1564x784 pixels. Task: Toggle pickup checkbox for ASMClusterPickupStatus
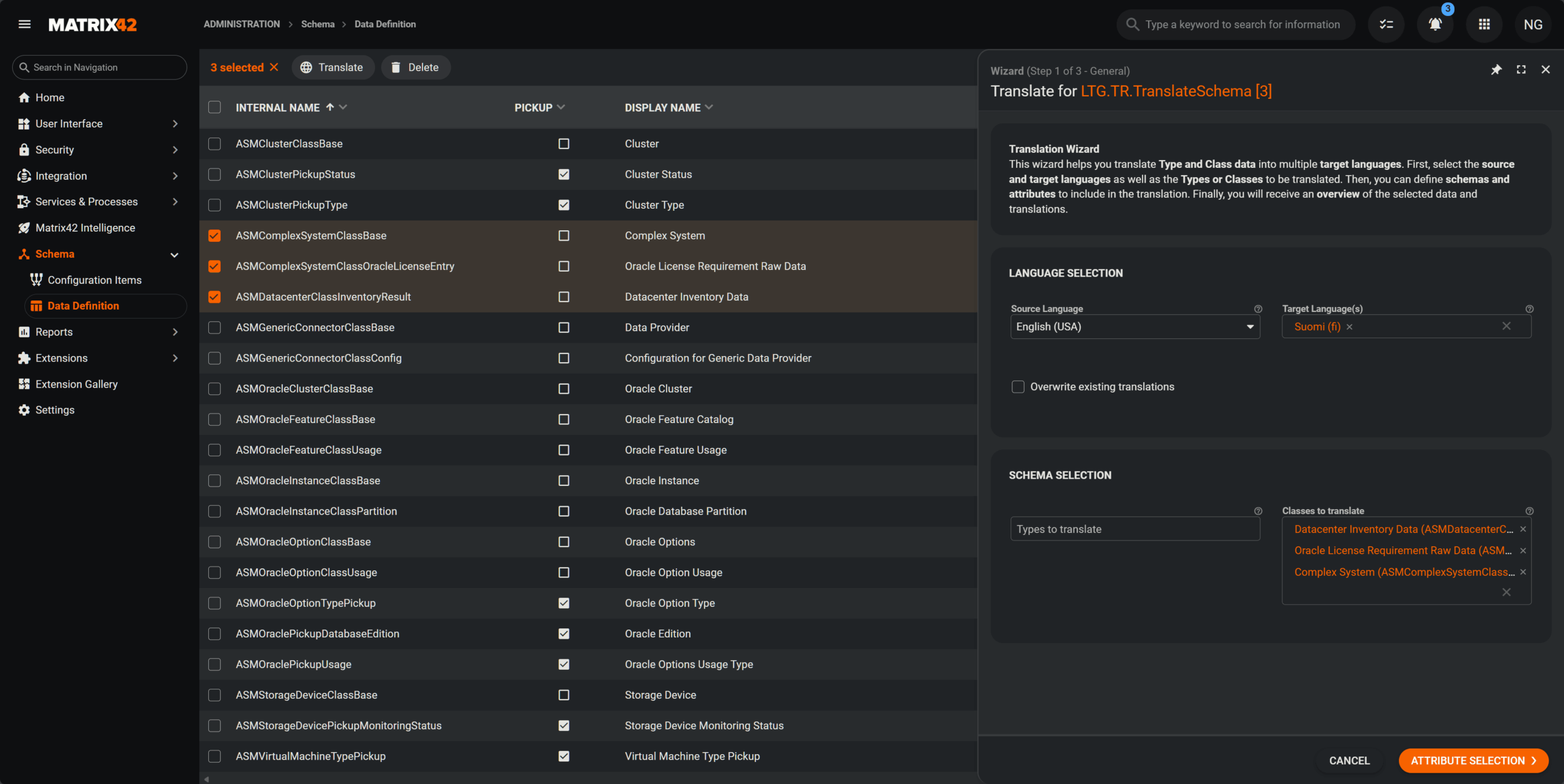[x=564, y=175]
